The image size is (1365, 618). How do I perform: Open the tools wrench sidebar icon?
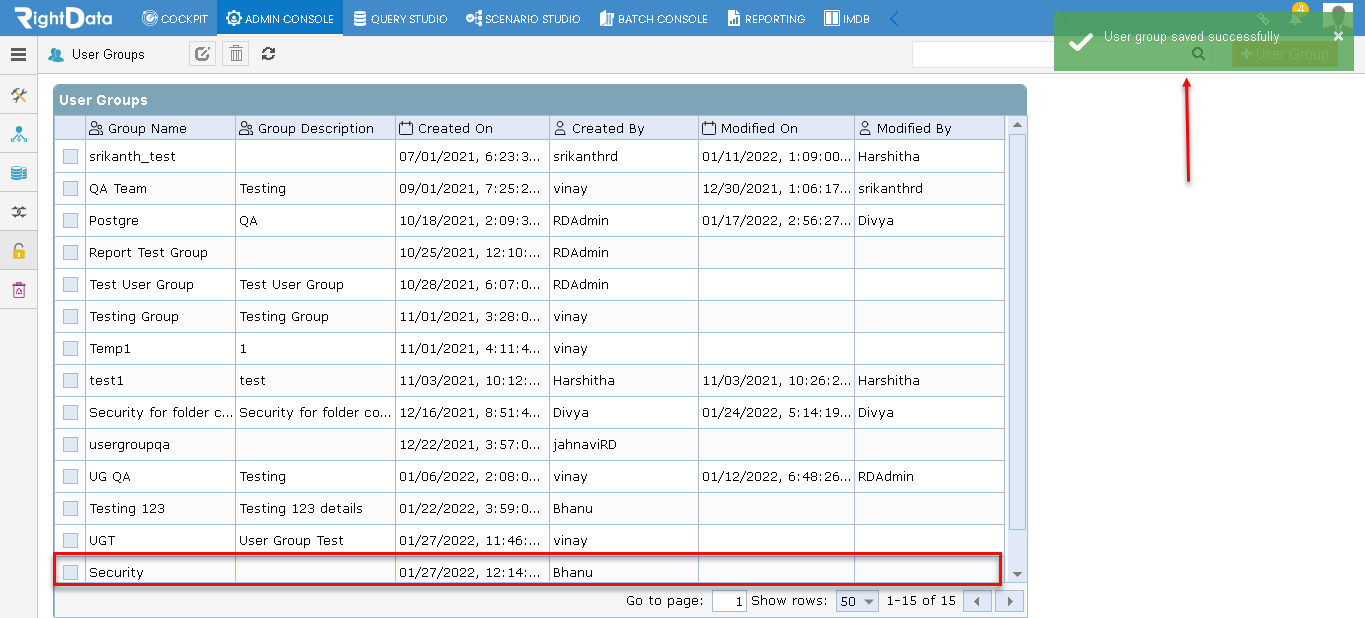point(18,95)
